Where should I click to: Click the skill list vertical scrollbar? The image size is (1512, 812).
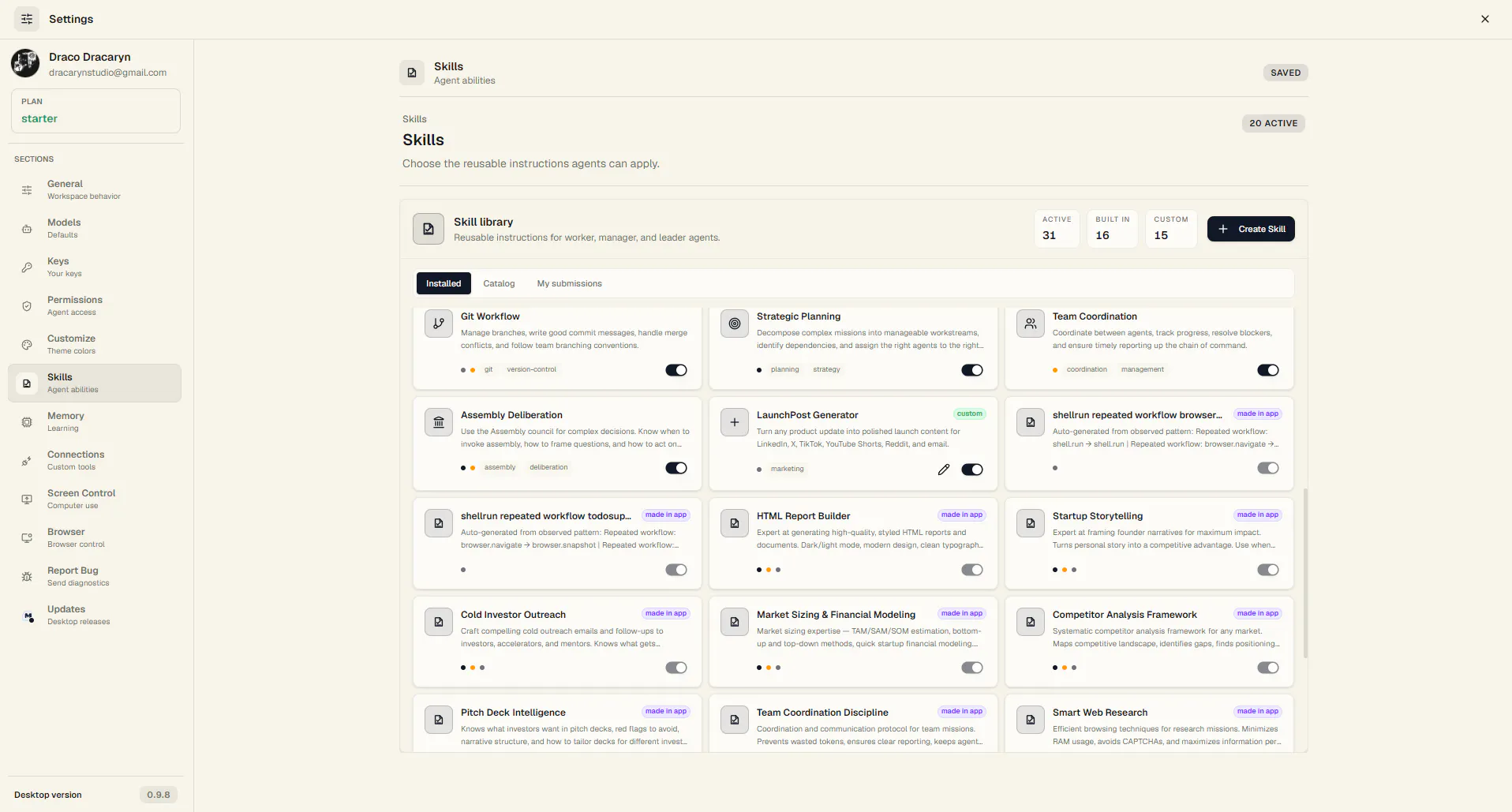[1305, 573]
